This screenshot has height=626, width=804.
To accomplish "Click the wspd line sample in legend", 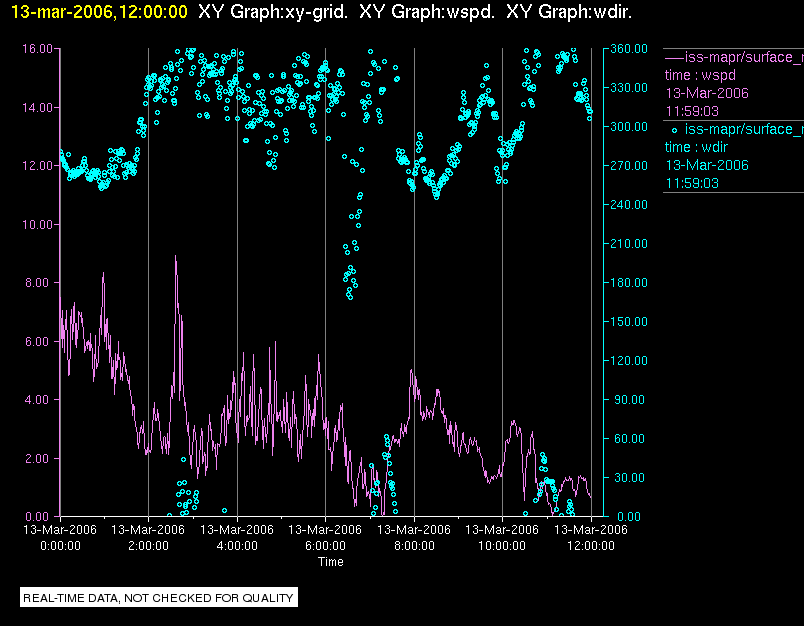I will click(x=674, y=57).
